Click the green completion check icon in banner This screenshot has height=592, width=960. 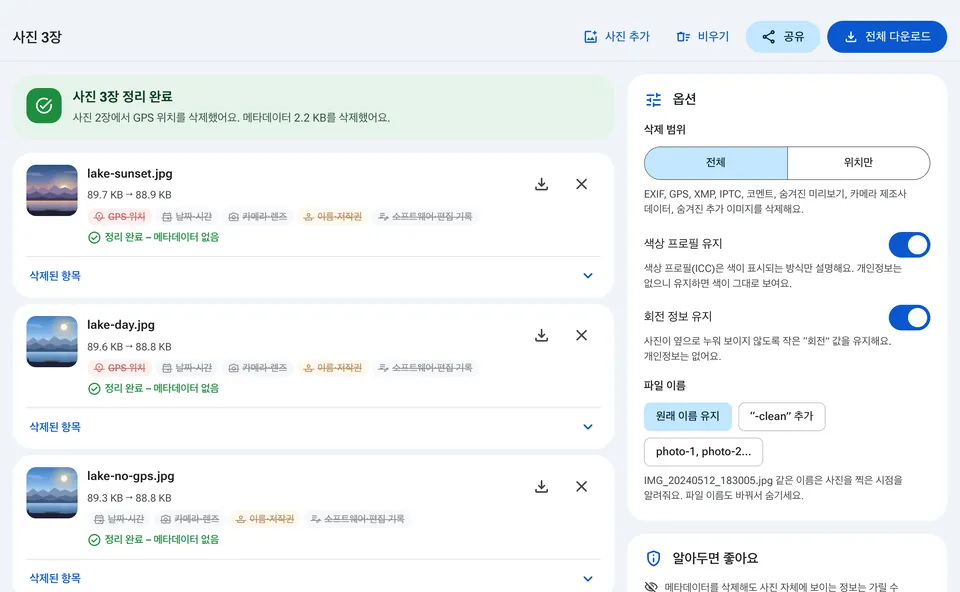44,106
